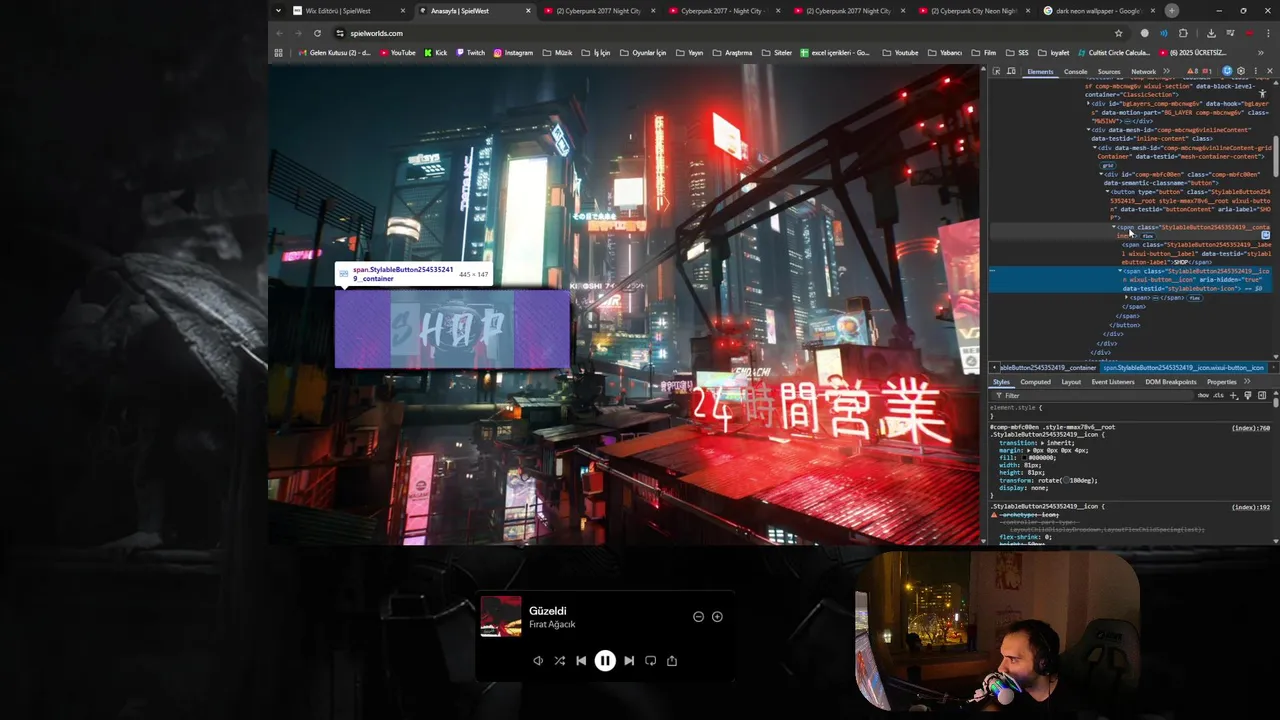Viewport: 1280px width, 720px height.
Task: Open the Instagram bookmark
Action: coord(513,53)
